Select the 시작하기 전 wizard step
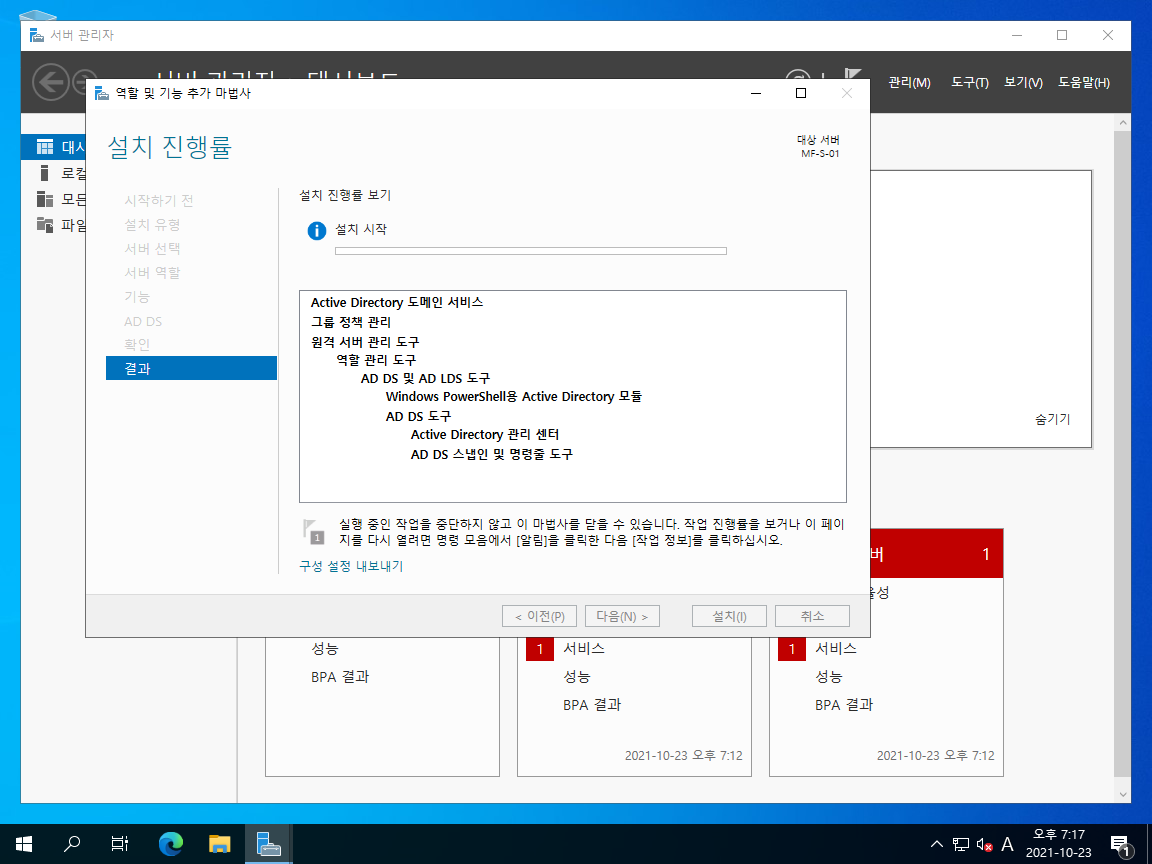 [159, 200]
